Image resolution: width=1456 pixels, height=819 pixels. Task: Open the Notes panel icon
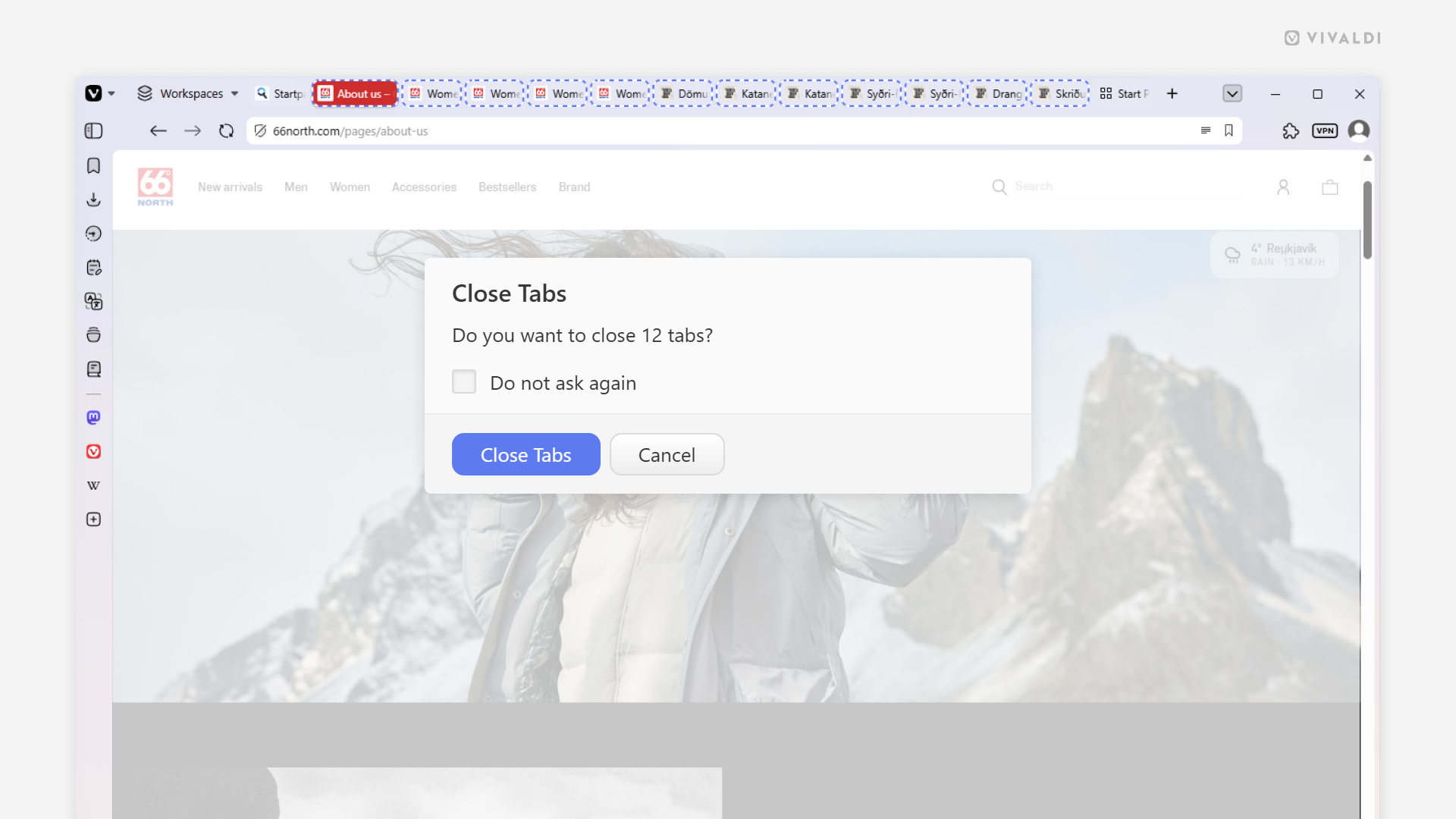click(x=93, y=268)
